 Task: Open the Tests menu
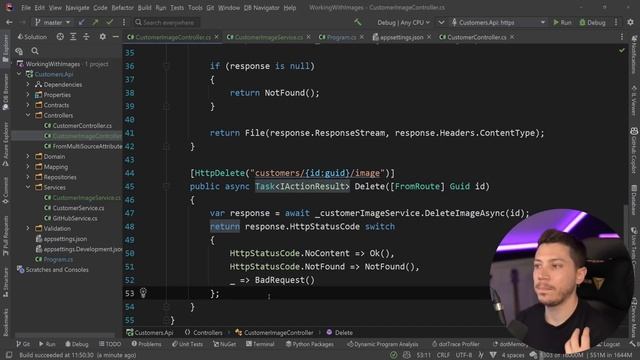point(177,8)
